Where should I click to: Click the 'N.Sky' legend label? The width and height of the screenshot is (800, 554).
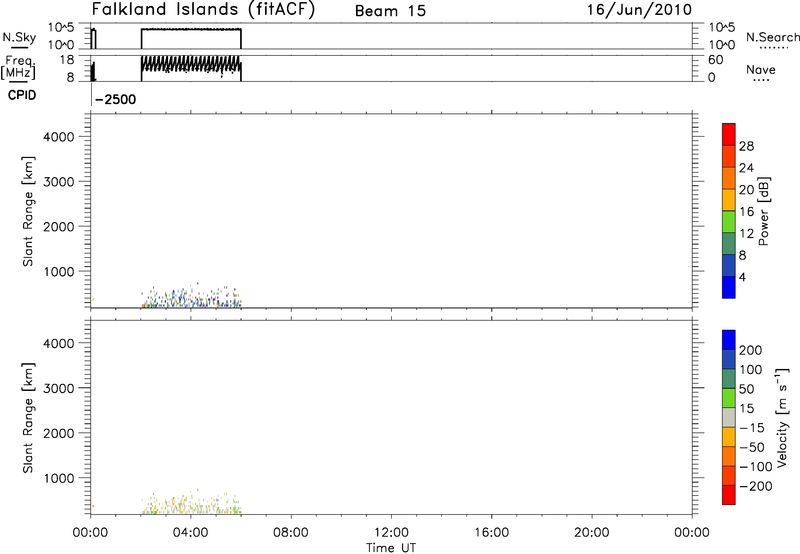click(19, 37)
